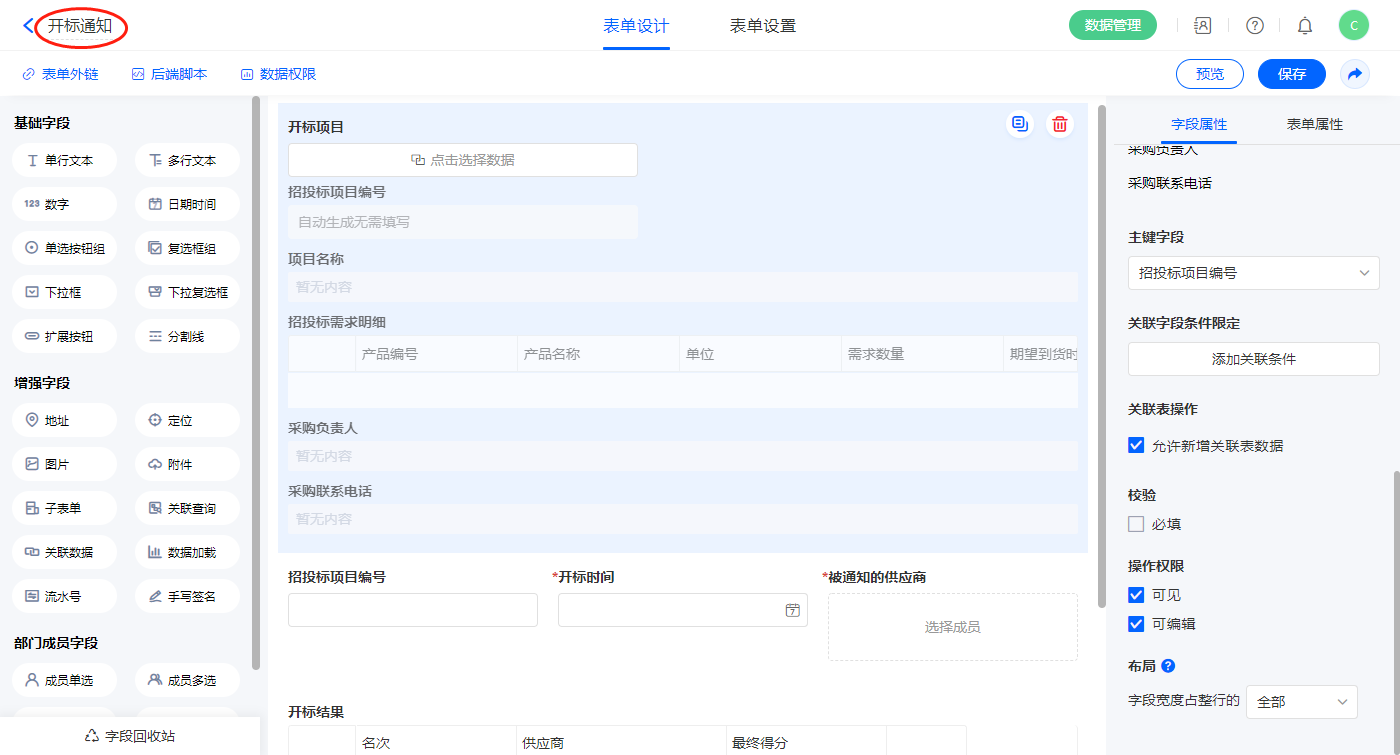Click the back arrow beside 开标通知
Screen dimensions: 1400x755
click(27, 26)
